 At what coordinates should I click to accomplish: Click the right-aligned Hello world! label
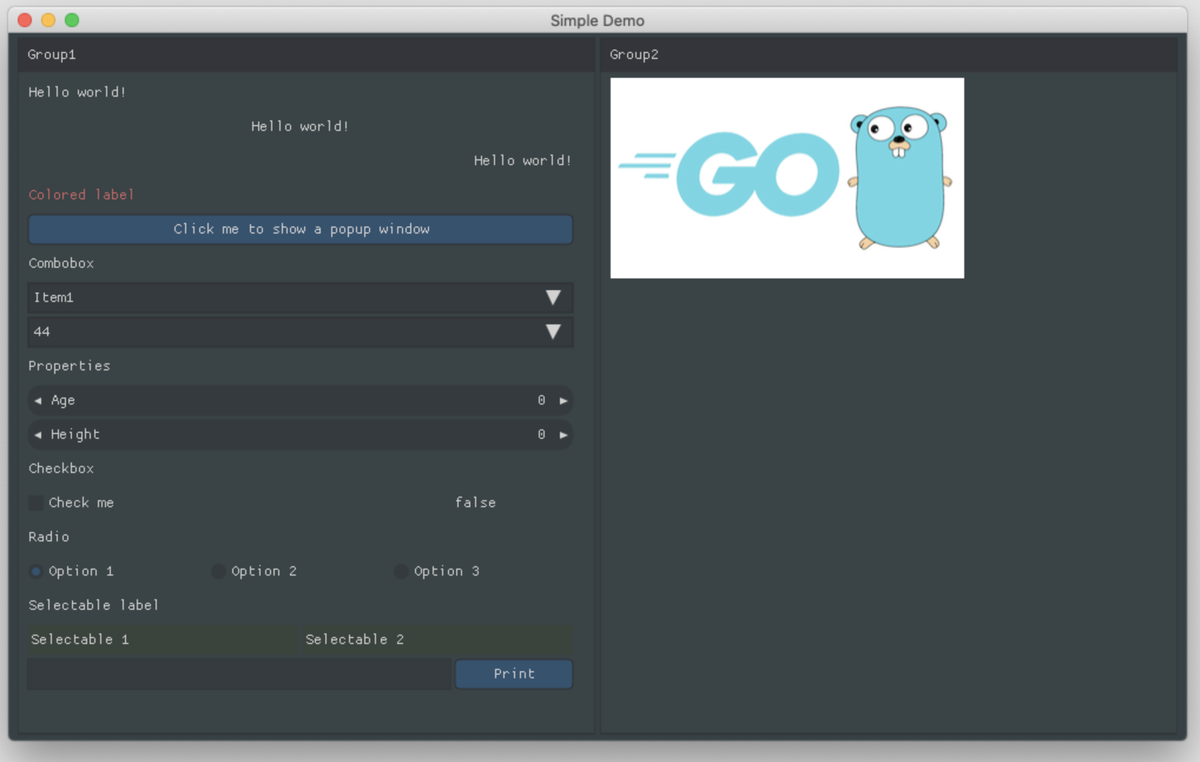click(523, 161)
